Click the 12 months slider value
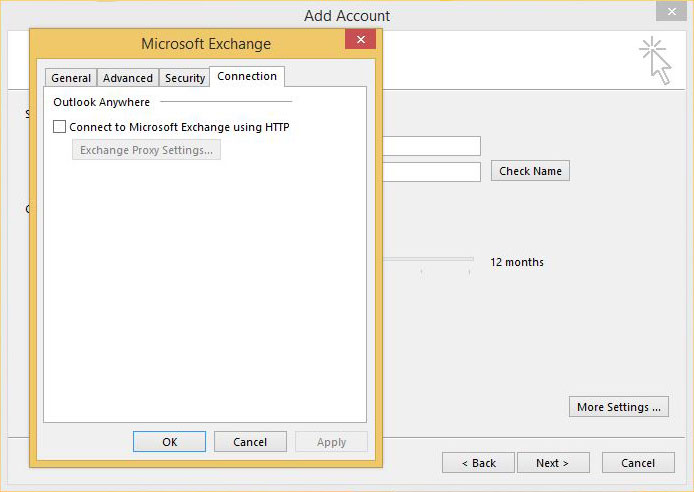The image size is (694, 492). tap(517, 262)
